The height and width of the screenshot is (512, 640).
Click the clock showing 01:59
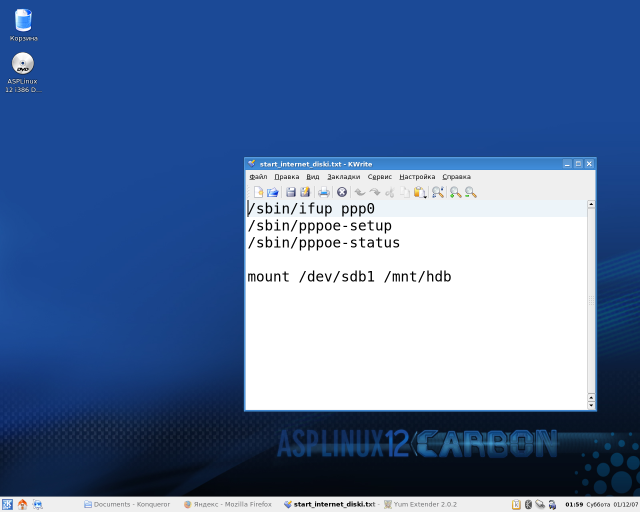pyautogui.click(x=574, y=505)
